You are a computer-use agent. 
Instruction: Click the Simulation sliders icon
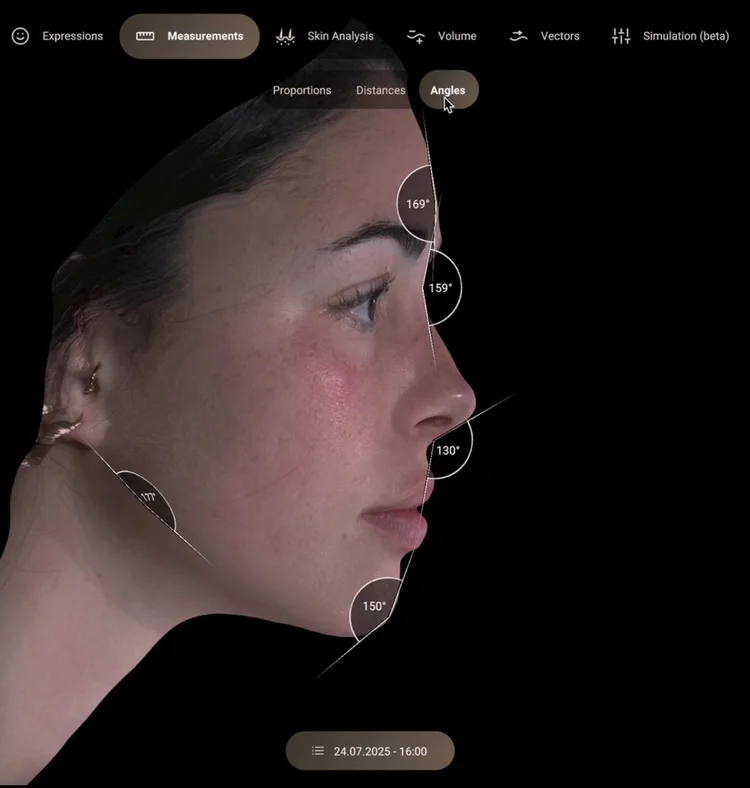(x=621, y=36)
